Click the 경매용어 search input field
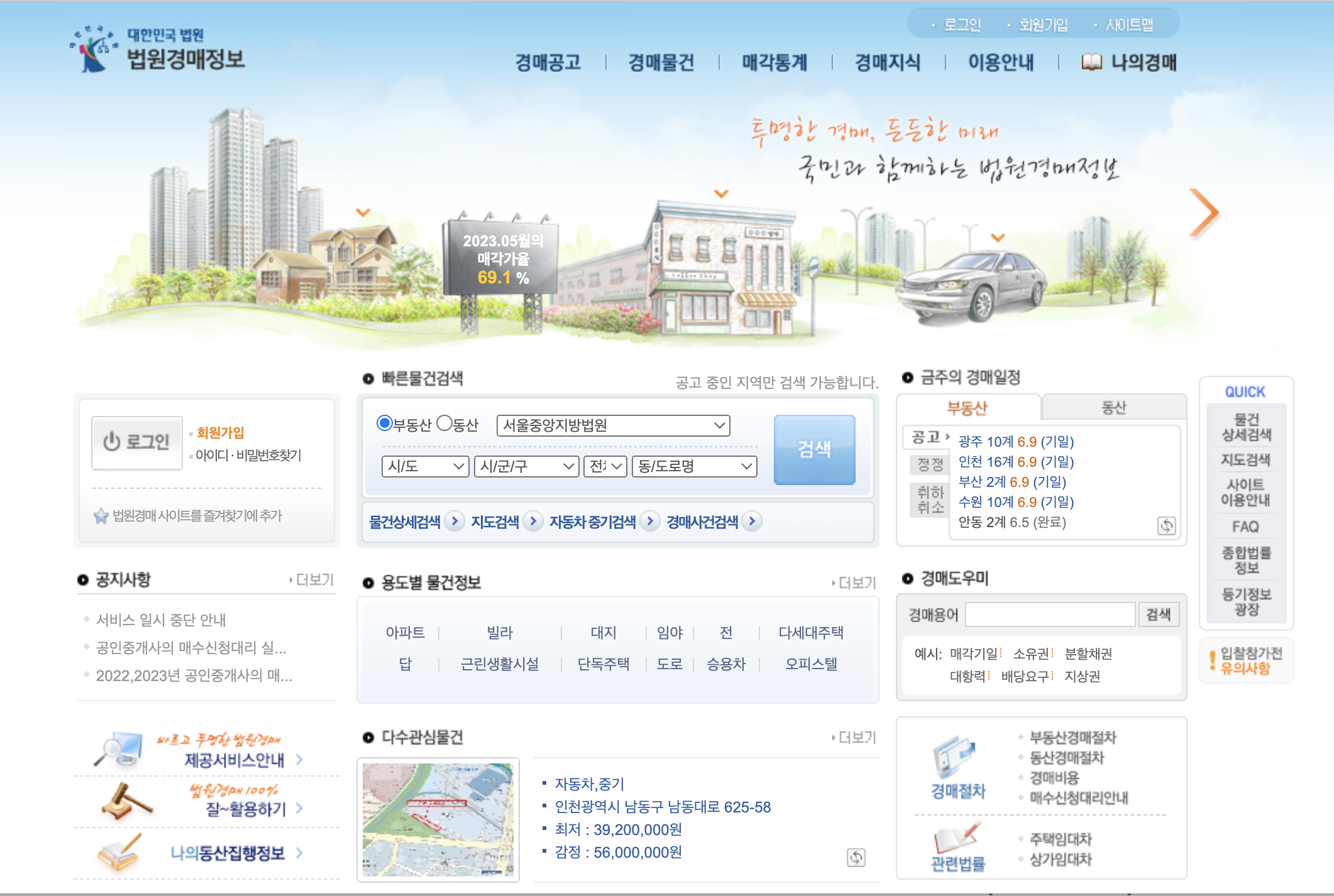Screen dimensions: 1334x896 click(x=1050, y=615)
